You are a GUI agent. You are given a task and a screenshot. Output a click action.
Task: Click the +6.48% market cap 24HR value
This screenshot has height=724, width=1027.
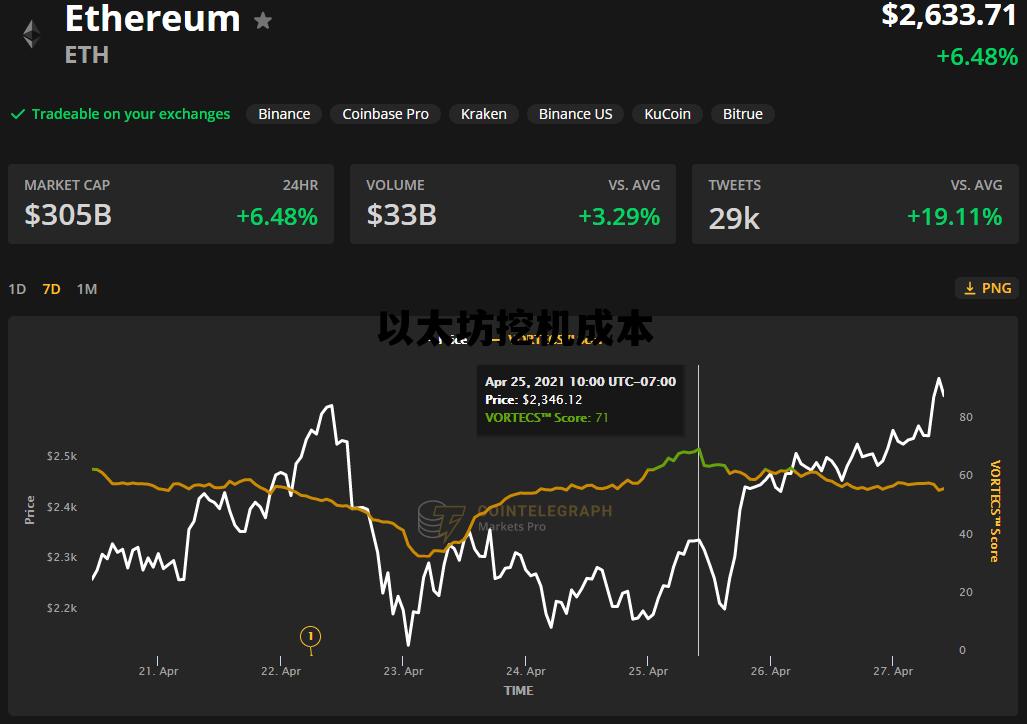pyautogui.click(x=277, y=217)
